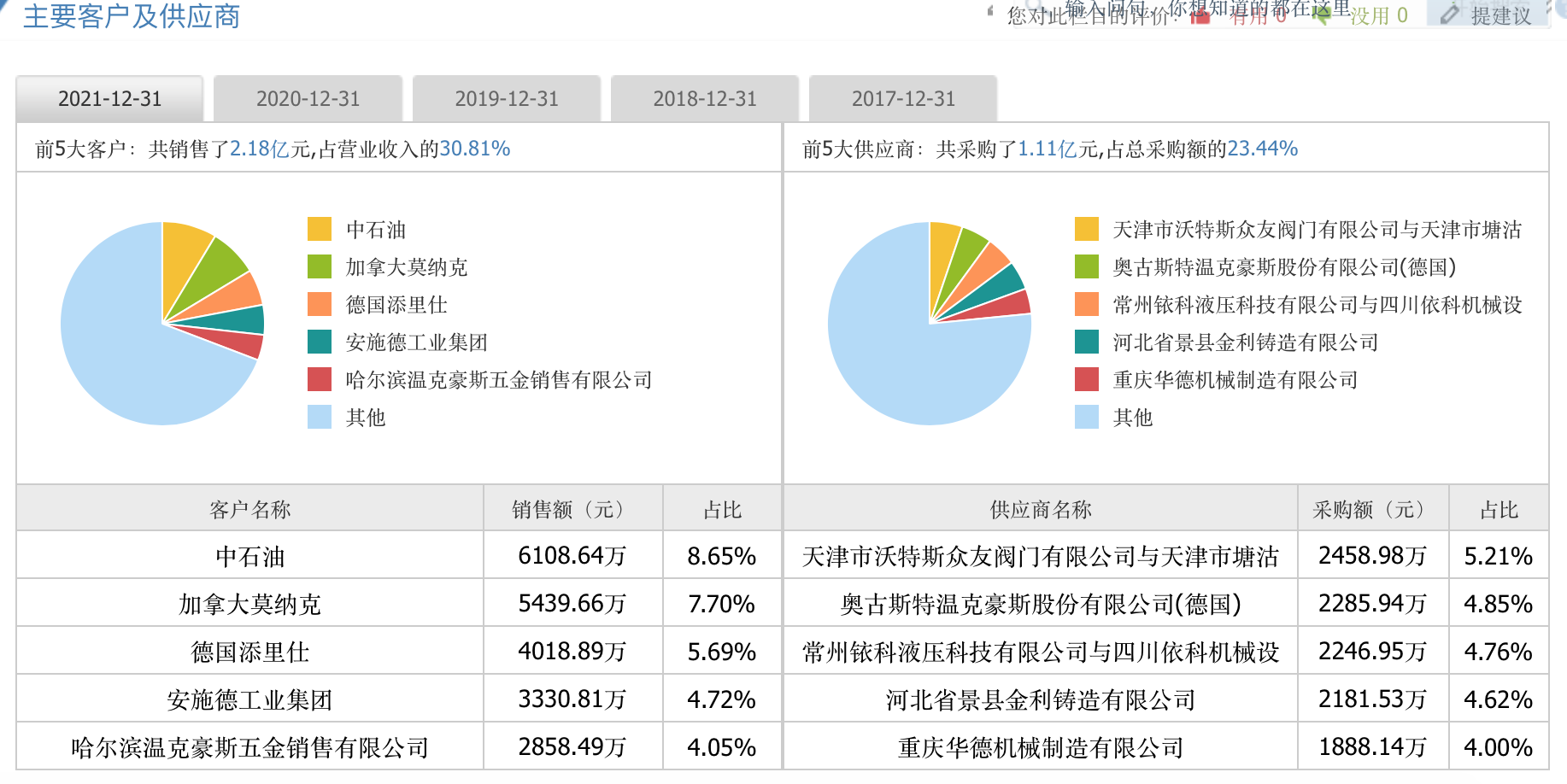The width and height of the screenshot is (1567, 784).
Task: Click the 销售额（元） column header
Action: point(573,509)
